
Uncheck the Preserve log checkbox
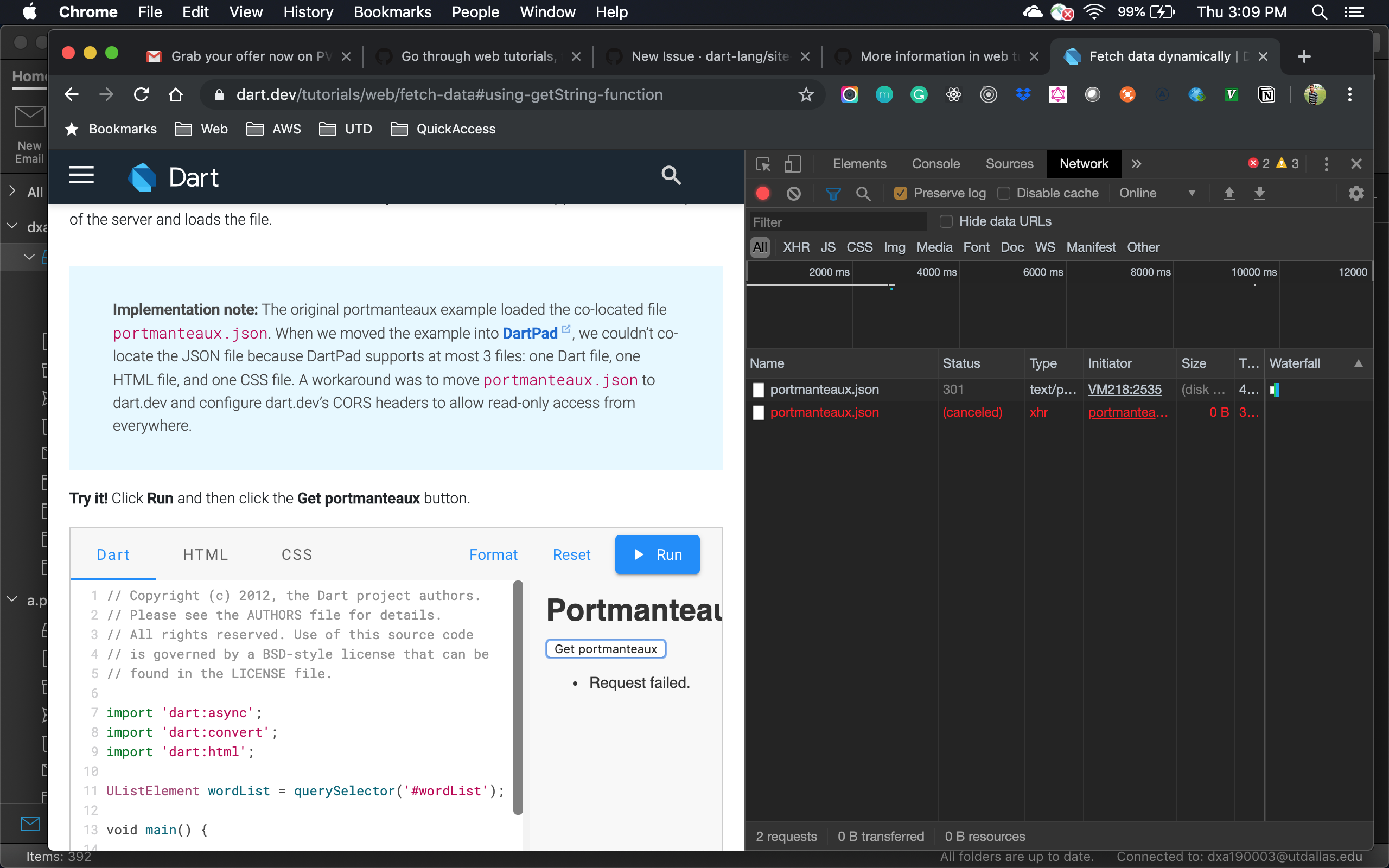pyautogui.click(x=900, y=194)
